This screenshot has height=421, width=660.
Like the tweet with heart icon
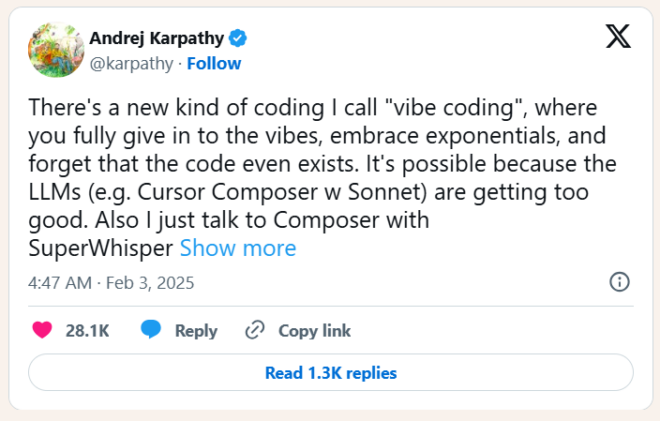(x=42, y=330)
